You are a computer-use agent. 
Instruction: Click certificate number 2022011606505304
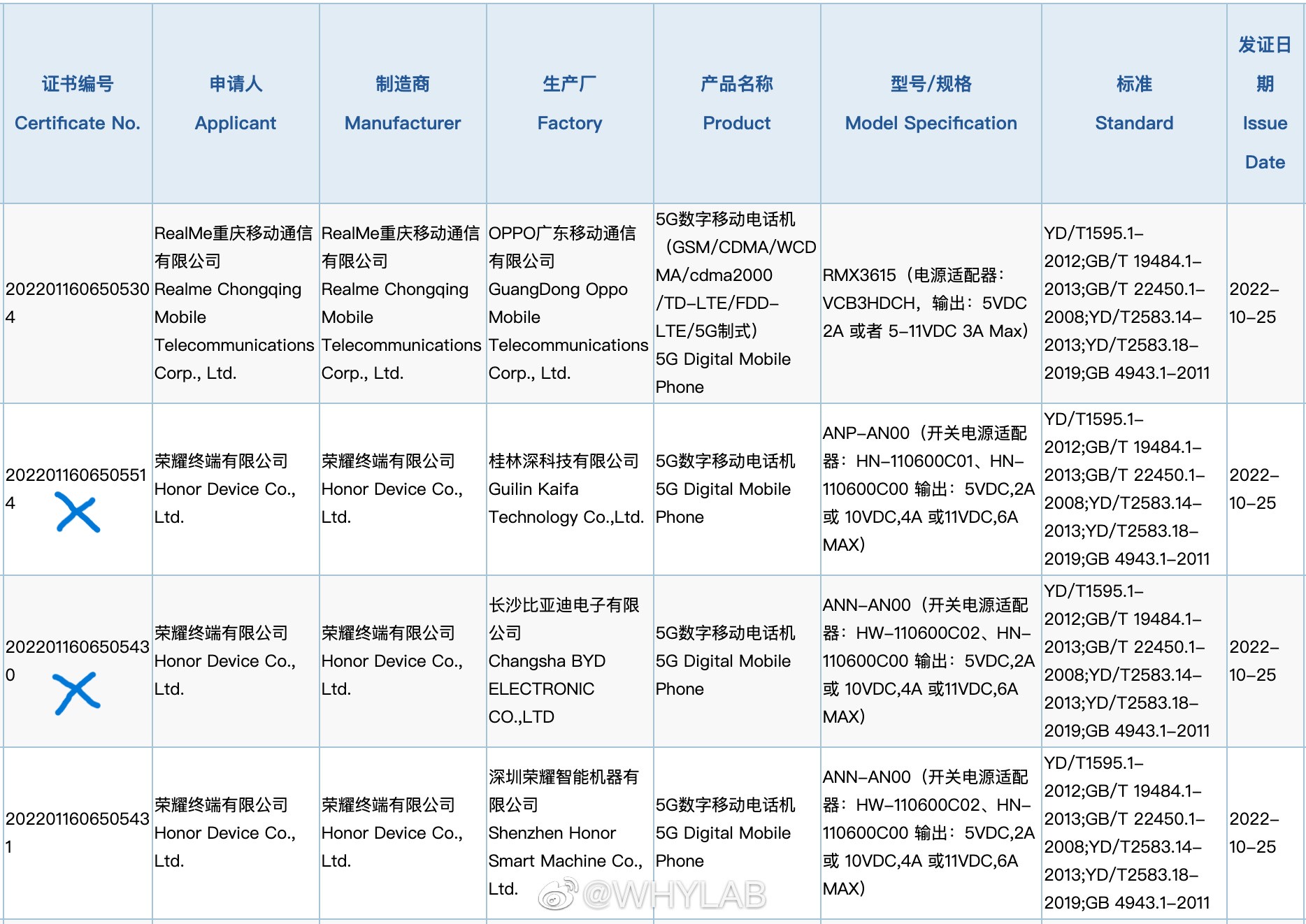tap(77, 303)
